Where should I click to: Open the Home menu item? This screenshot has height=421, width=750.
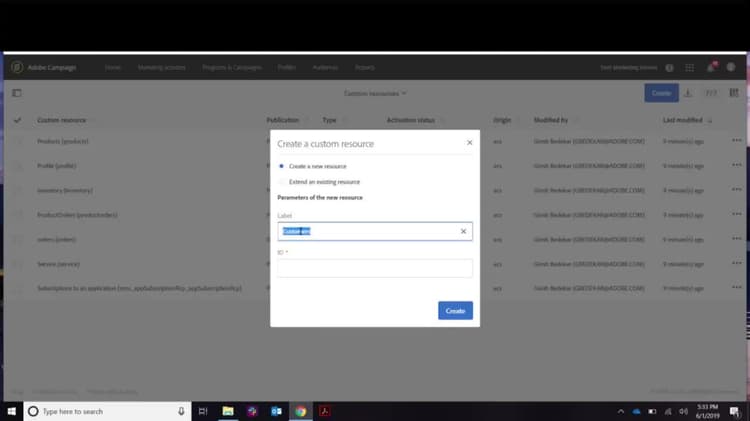(x=112, y=67)
